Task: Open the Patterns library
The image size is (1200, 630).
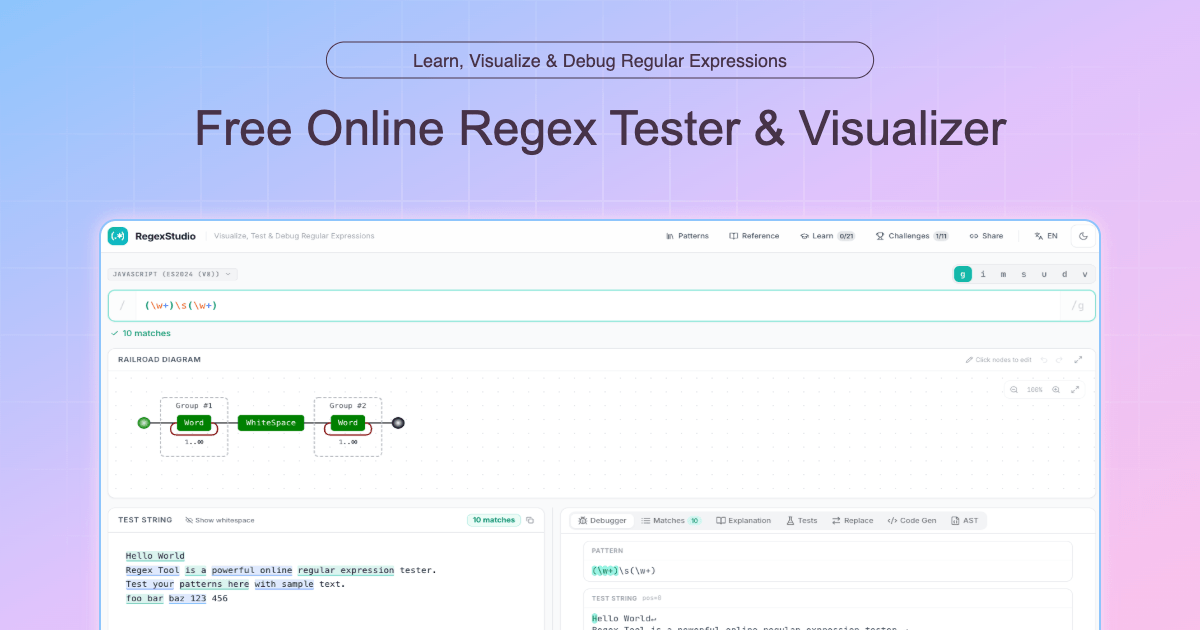Action: (x=687, y=236)
